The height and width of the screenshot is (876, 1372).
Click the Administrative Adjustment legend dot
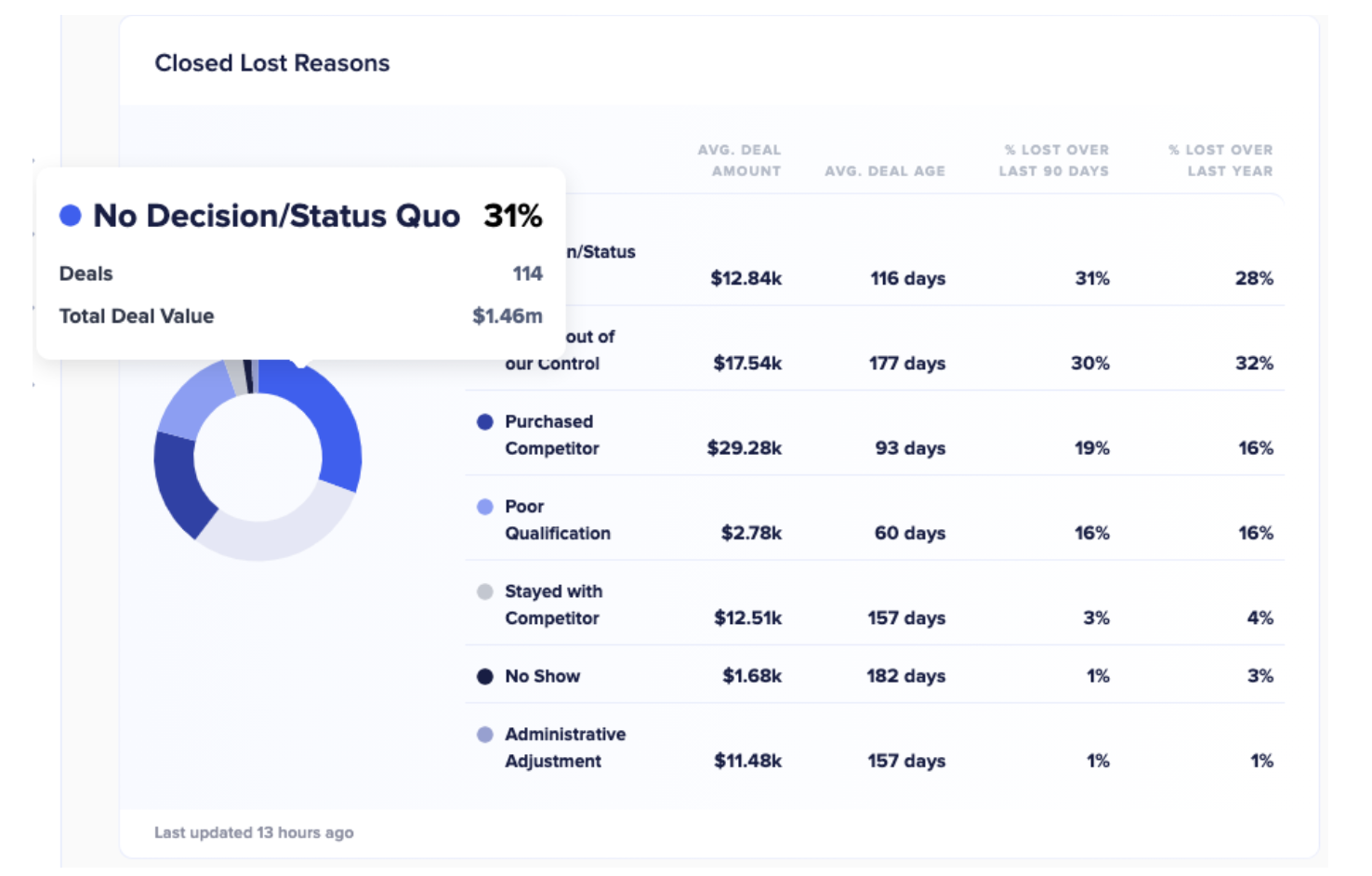point(484,734)
